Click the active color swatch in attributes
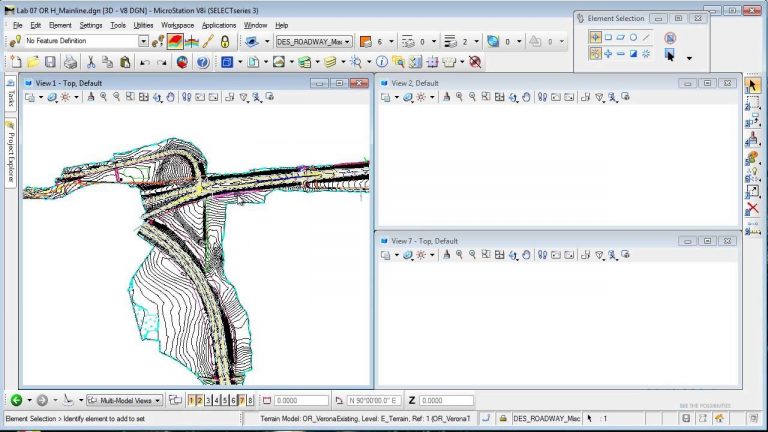768x432 pixels. click(x=365, y=41)
